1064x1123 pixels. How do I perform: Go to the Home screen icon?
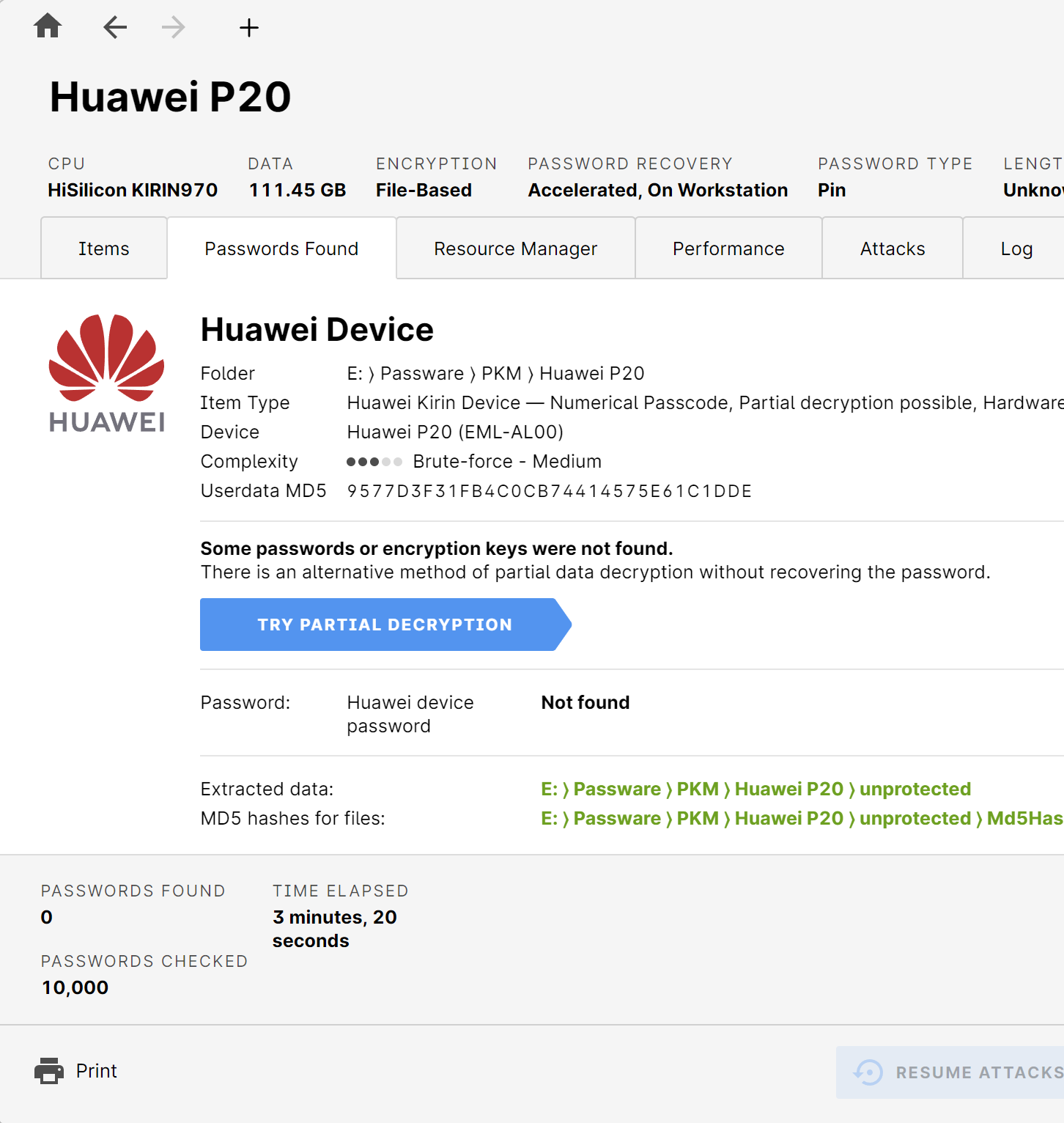48,26
